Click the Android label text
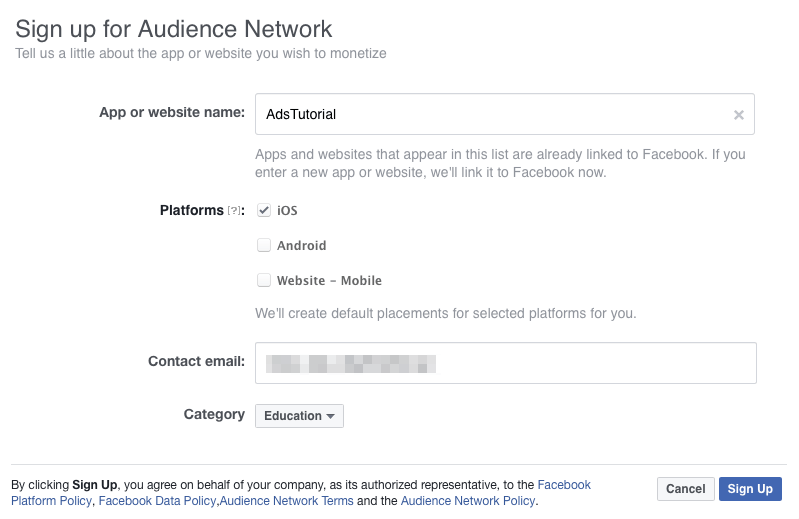 pos(302,245)
